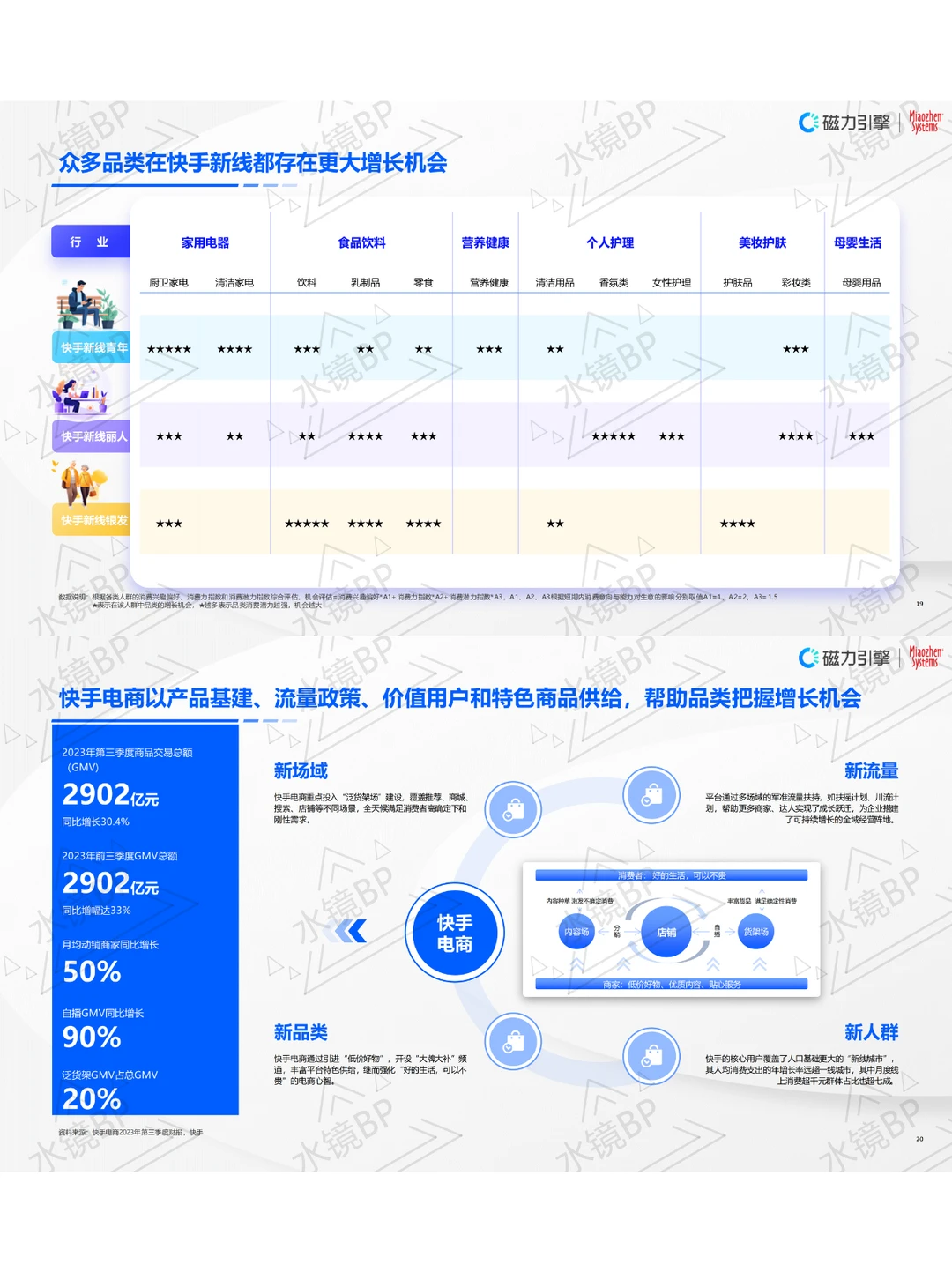Click the 个人护理 column header
Screen dimensions: 952x1272
(x=610, y=242)
